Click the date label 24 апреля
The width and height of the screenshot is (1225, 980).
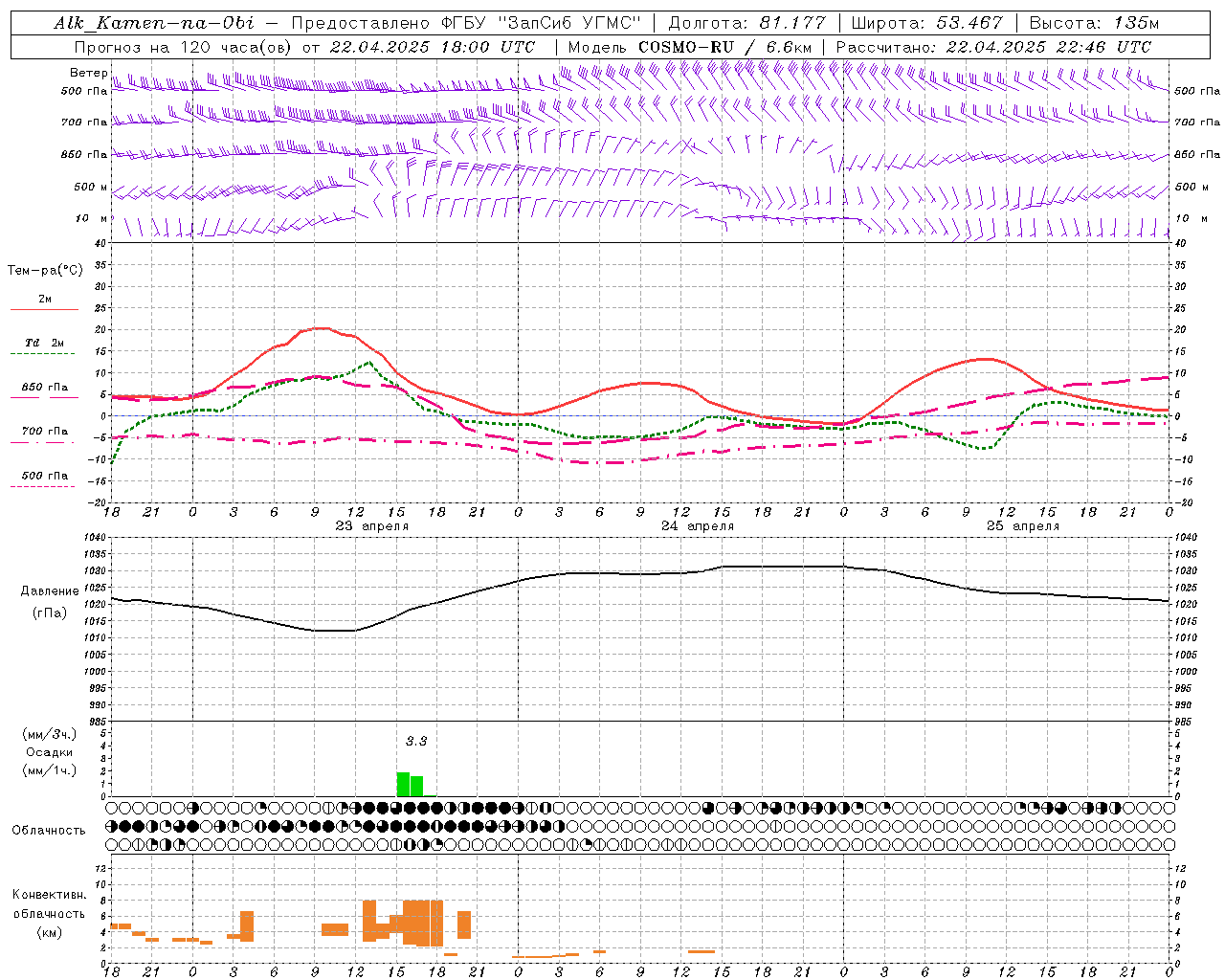point(698,526)
